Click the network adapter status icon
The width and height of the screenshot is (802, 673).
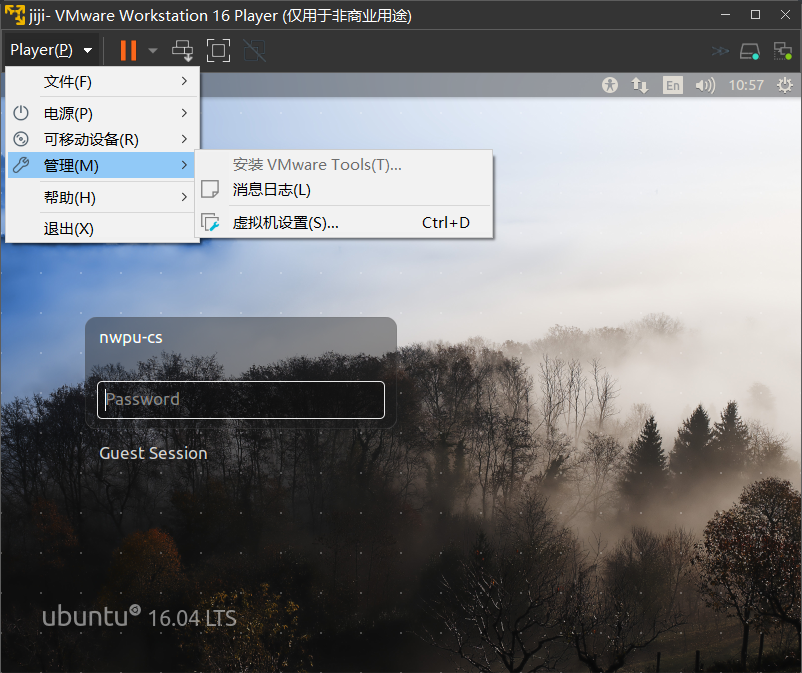[x=782, y=50]
